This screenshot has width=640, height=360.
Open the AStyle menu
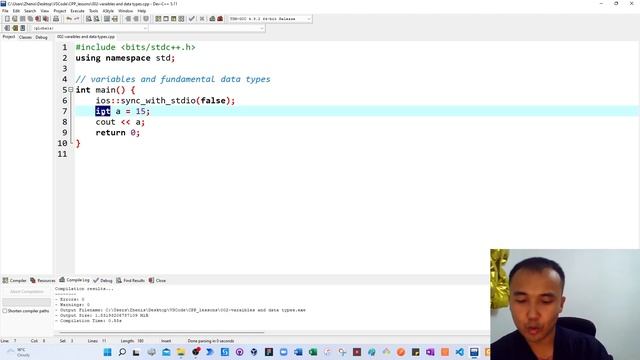(x=108, y=11)
